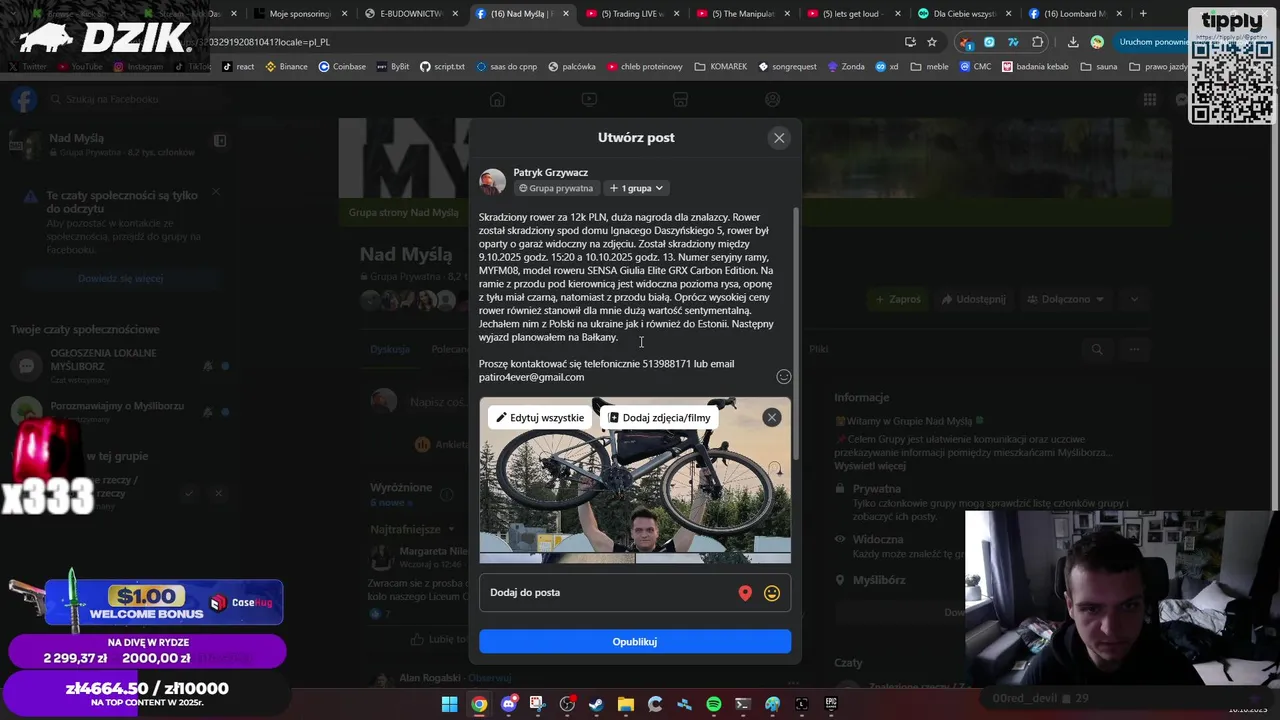This screenshot has height=720, width=1280.
Task: Open the react bookmark
Action: click(x=238, y=67)
